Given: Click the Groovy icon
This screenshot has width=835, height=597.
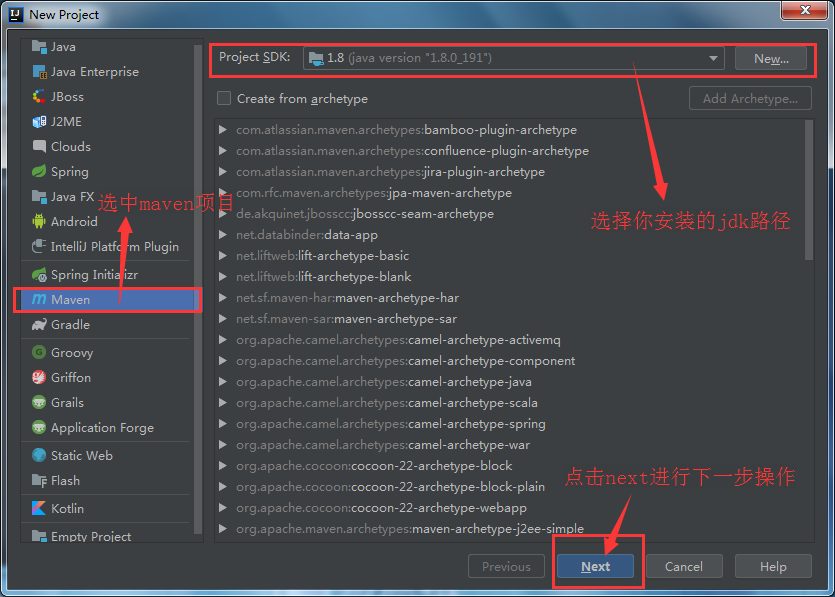Looking at the screenshot, I should tap(39, 353).
